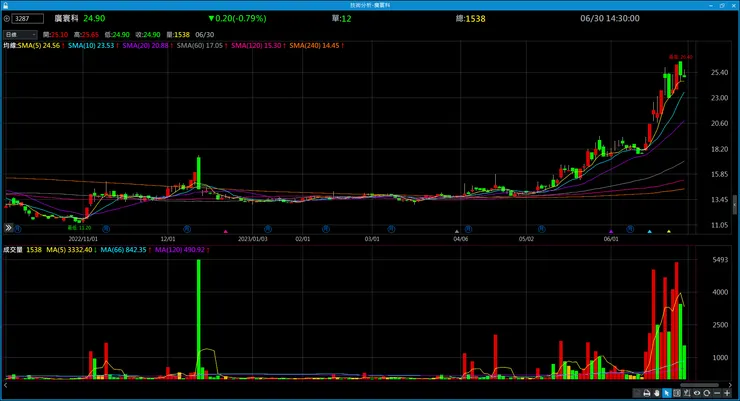
Task: Click the volume MA(5) 3332.40 label
Action: 69,250
